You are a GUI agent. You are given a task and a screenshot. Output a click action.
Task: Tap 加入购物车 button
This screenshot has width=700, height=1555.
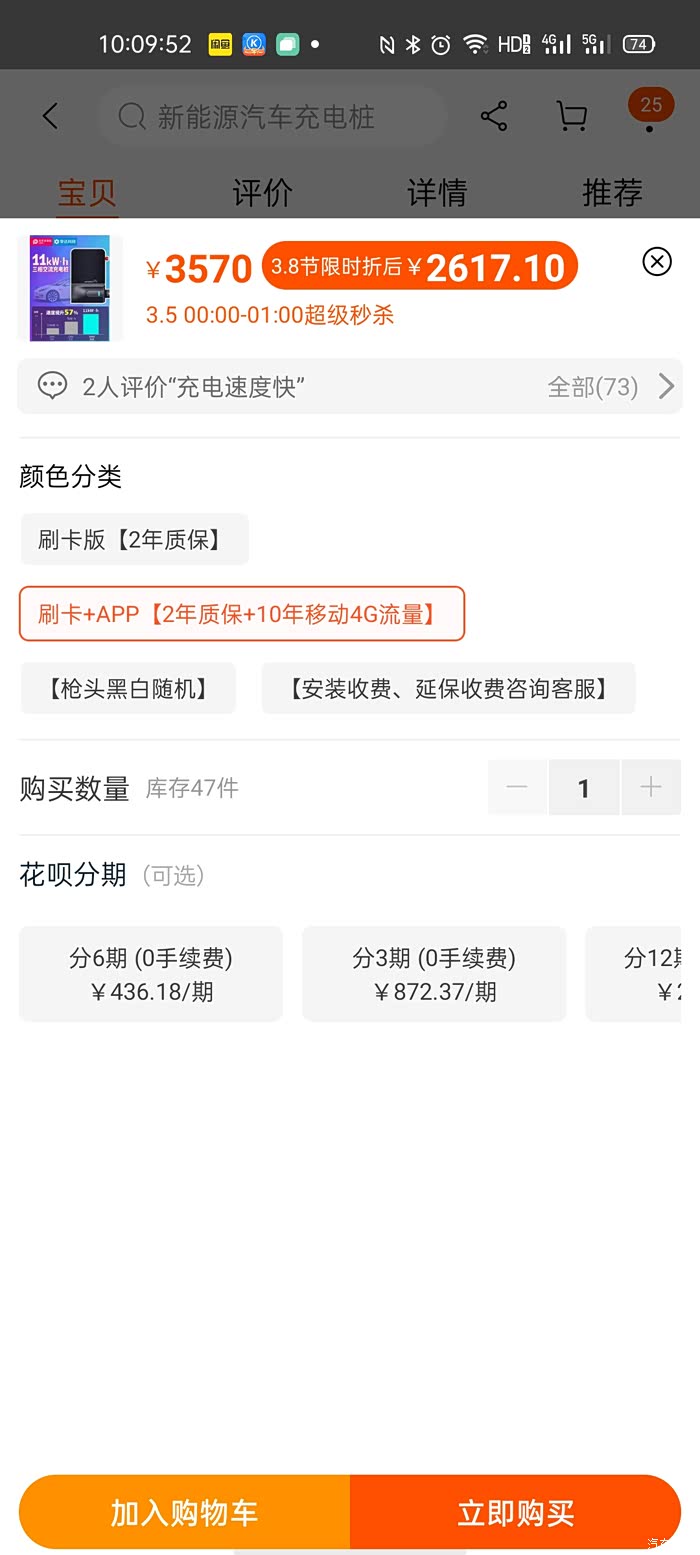click(x=185, y=1512)
